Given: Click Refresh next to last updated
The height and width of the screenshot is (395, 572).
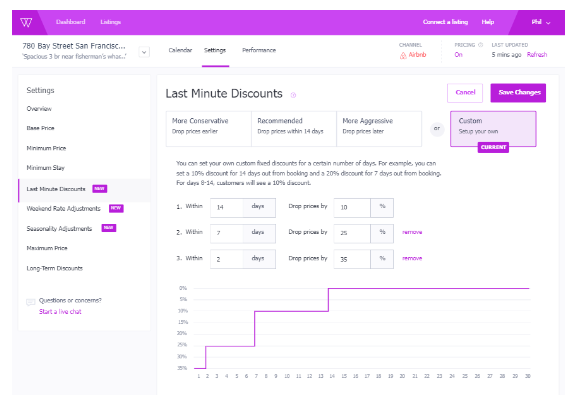Looking at the screenshot, I should [537, 55].
